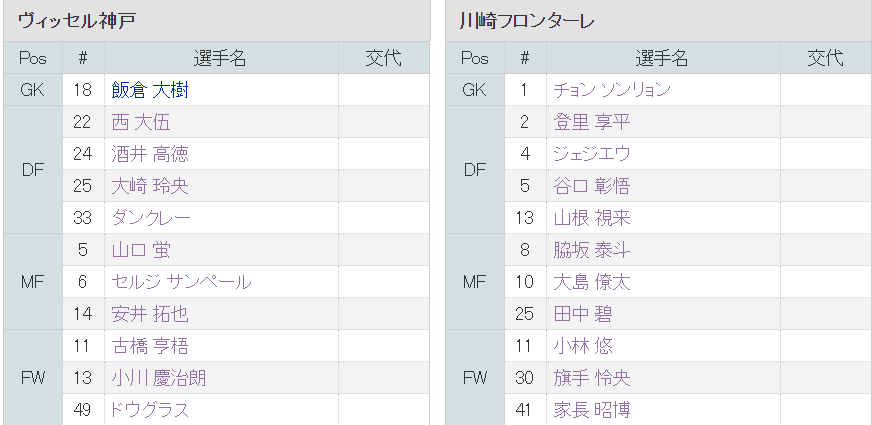This screenshot has width=872, height=425.
Task: Click the ダンクレー player link
Action: (x=151, y=218)
